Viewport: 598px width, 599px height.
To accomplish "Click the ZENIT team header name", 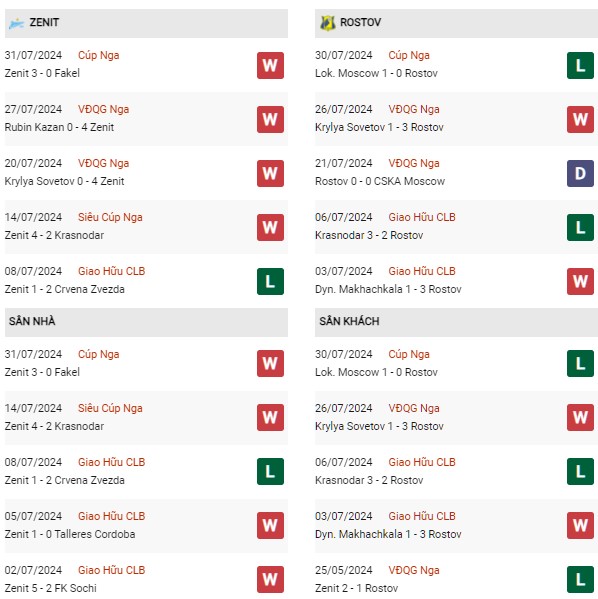I will click(x=44, y=23).
